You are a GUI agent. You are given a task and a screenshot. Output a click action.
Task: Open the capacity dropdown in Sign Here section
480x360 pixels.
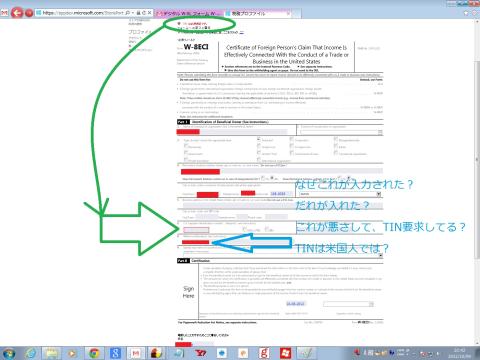point(371,304)
